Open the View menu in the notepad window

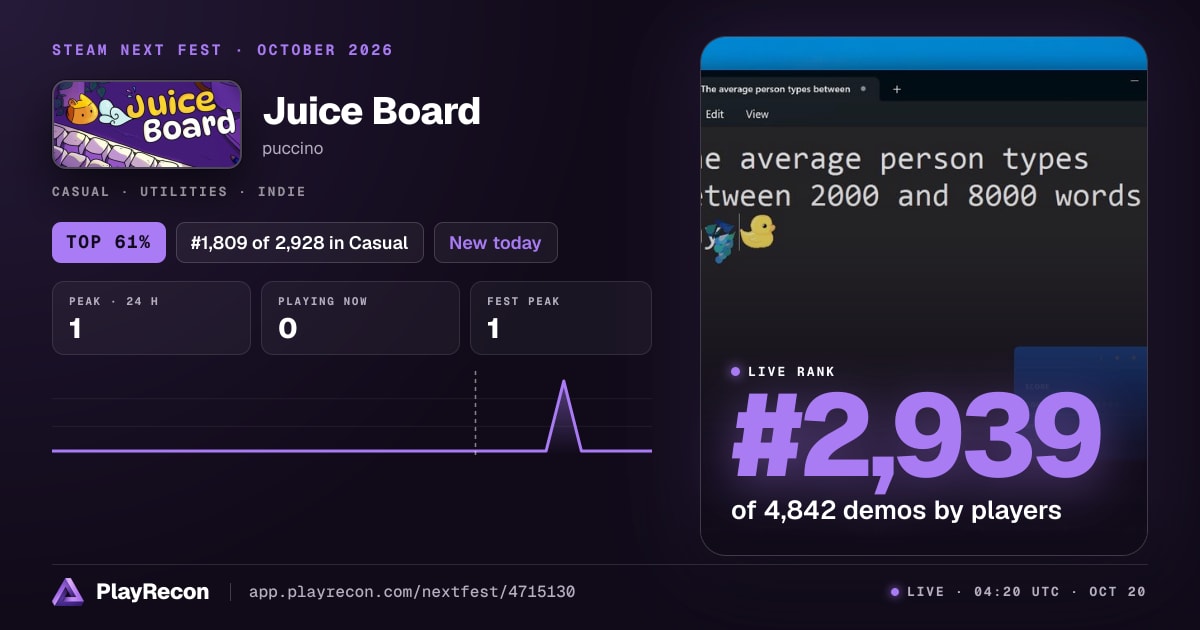click(758, 114)
